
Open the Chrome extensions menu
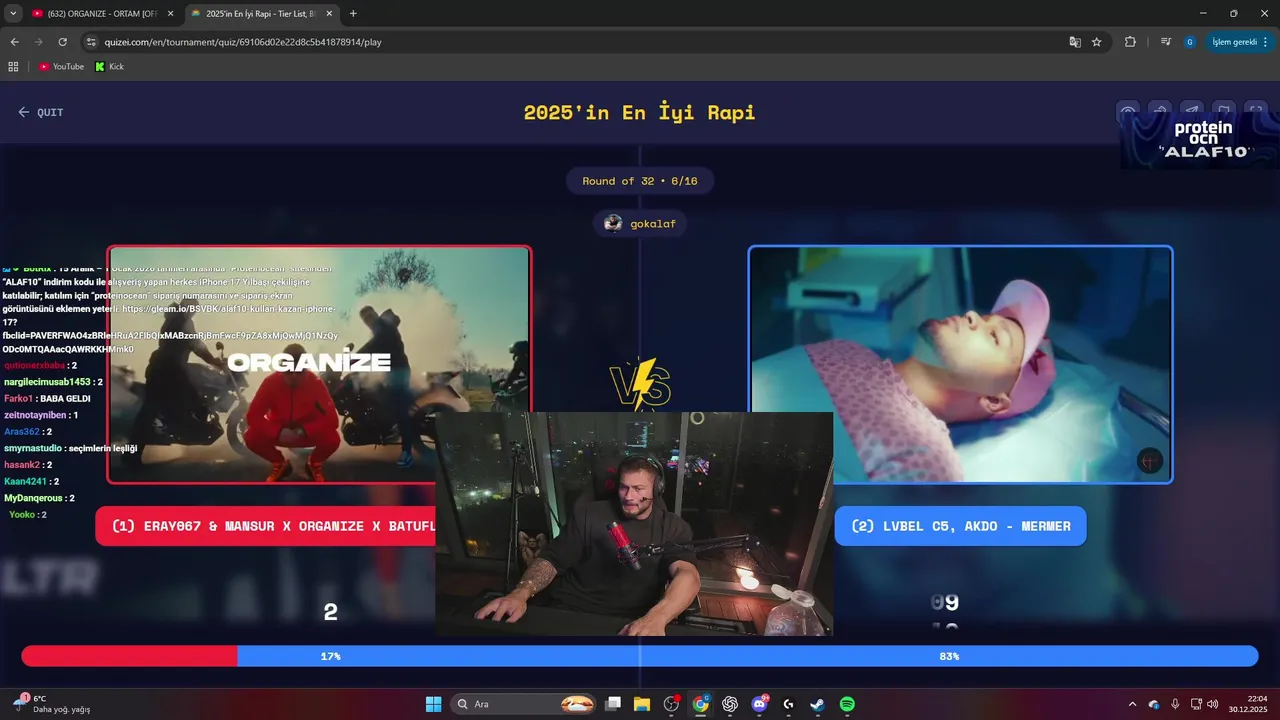[1131, 42]
